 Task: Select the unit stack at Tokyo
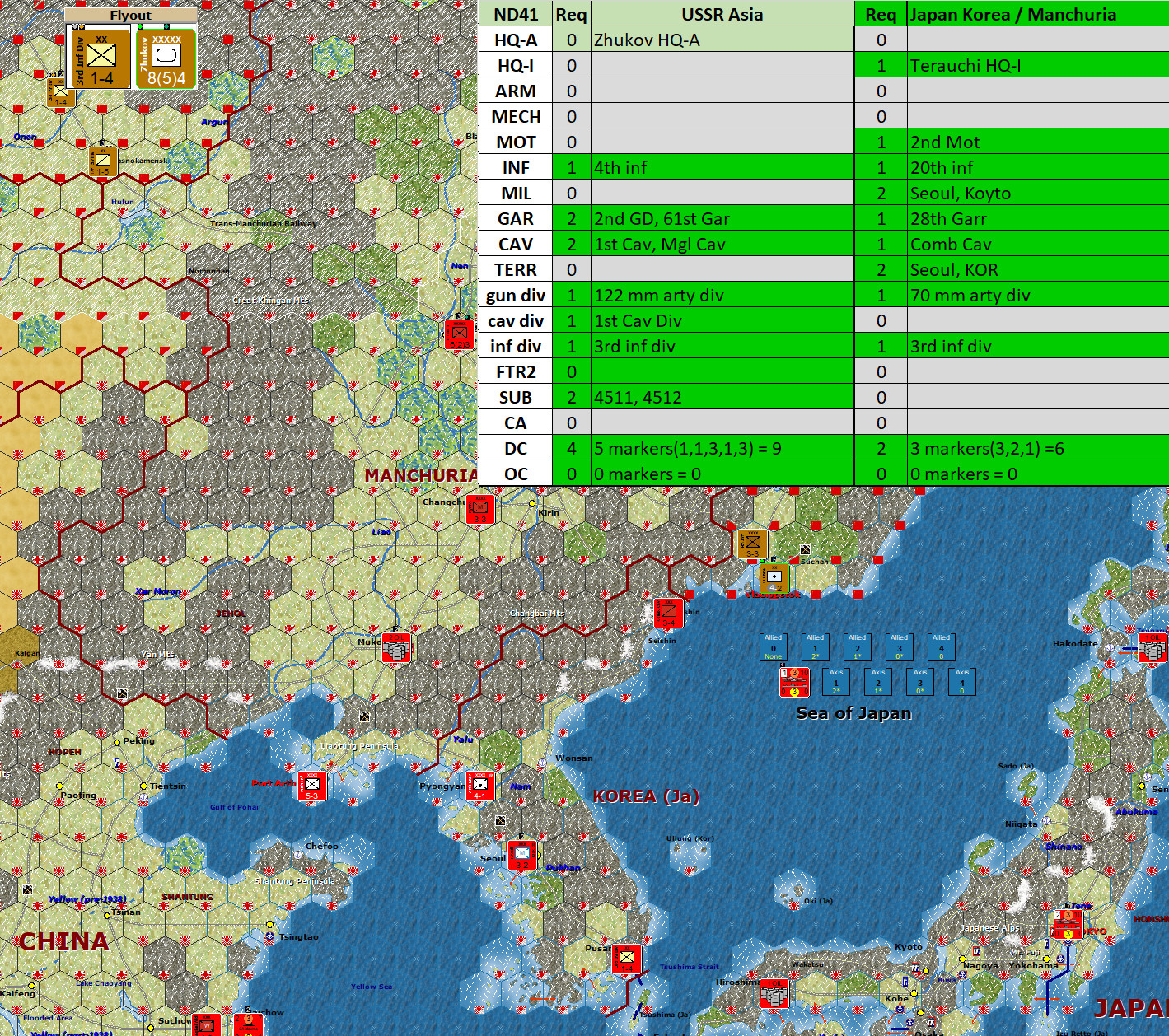(1068, 924)
